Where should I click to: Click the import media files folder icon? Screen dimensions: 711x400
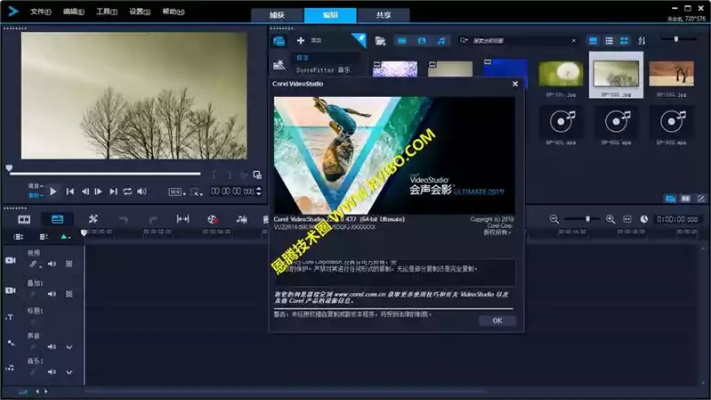click(x=380, y=41)
